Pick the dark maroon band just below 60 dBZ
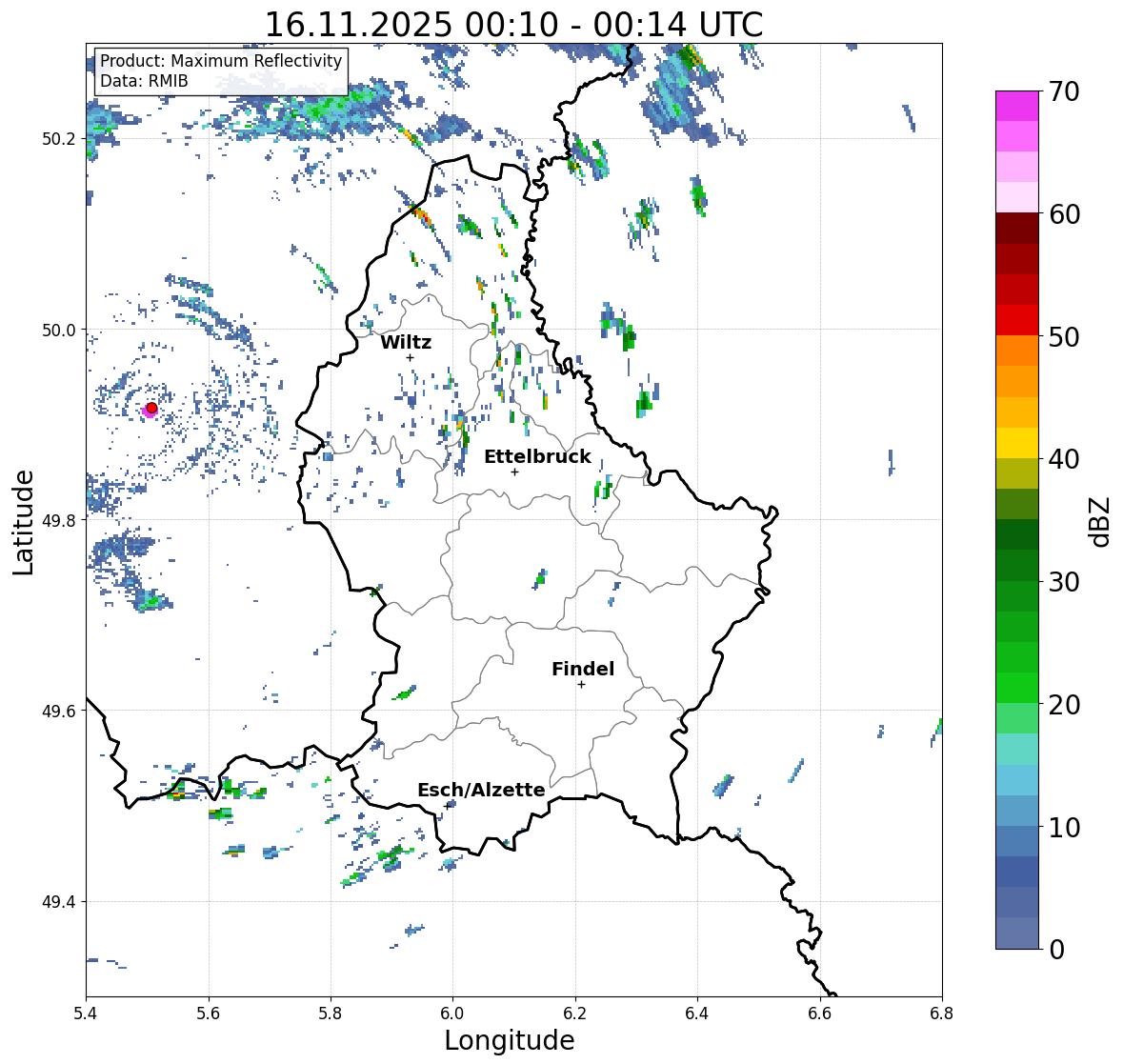This screenshot has height=1064, width=1123. (1017, 229)
